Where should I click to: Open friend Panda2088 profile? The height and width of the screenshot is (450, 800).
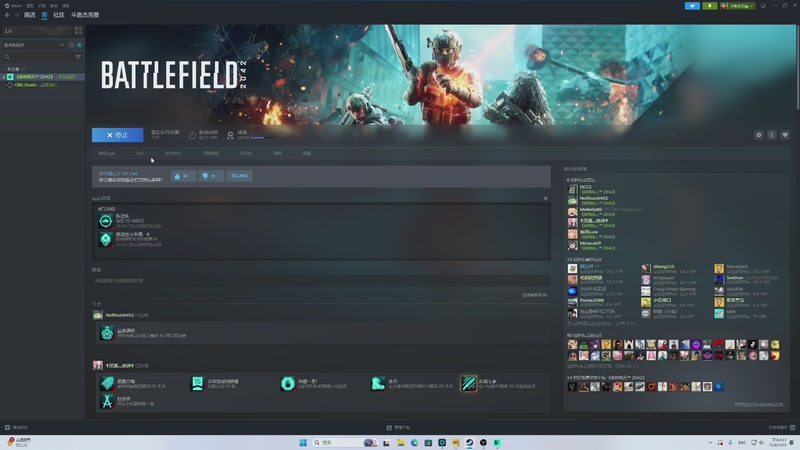pos(591,301)
